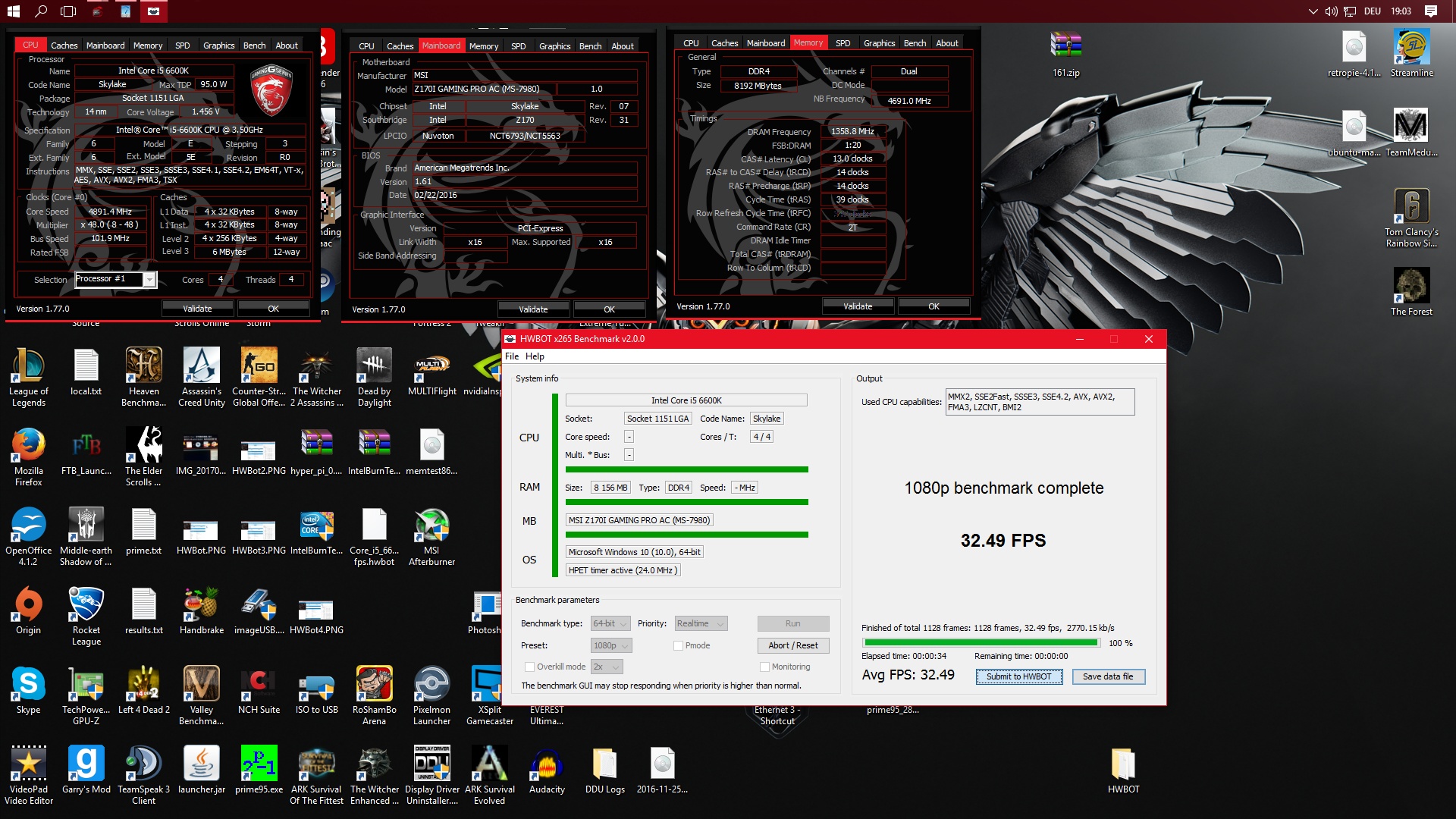Click the taskbar clock 19:03
The image size is (1456, 819).
[x=1401, y=11]
